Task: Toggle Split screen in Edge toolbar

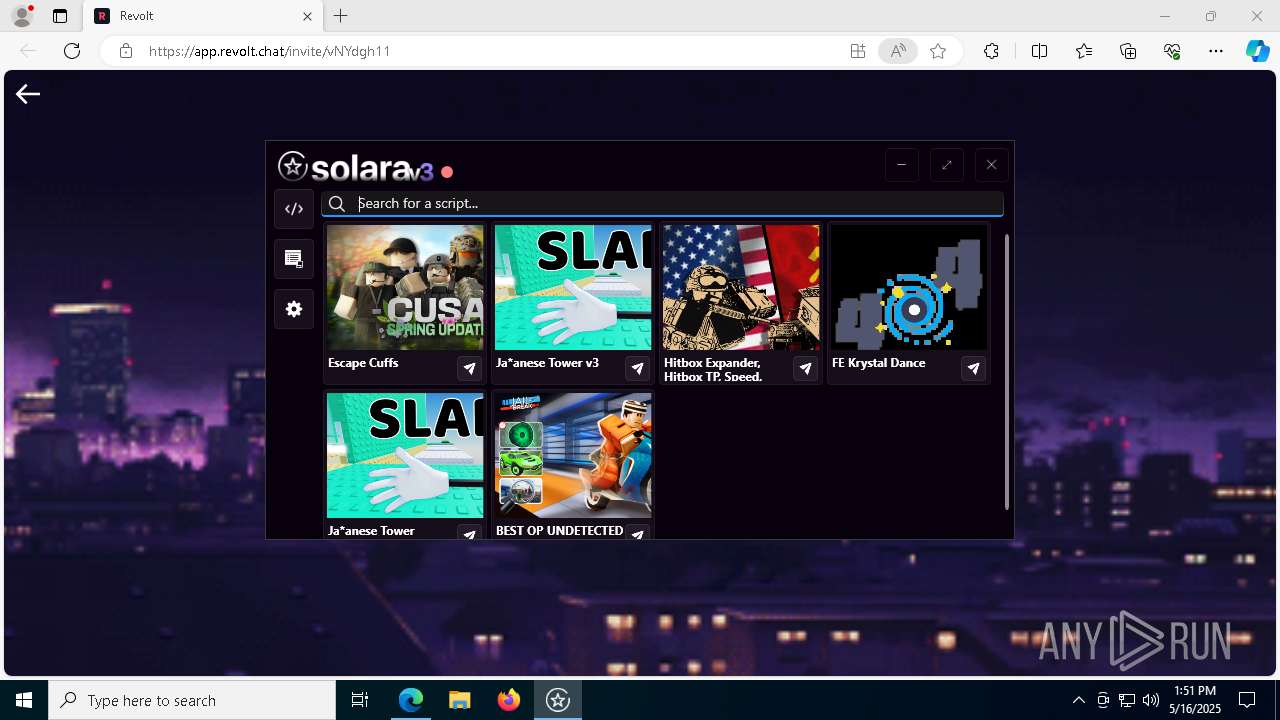Action: [1039, 51]
